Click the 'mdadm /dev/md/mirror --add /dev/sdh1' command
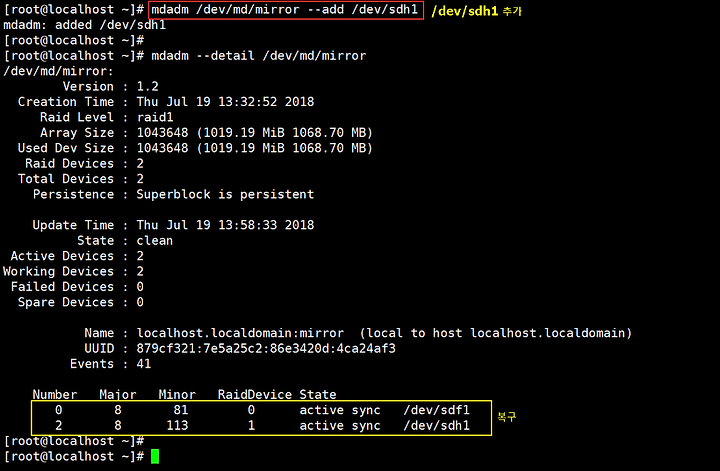This screenshot has width=720, height=471. (x=285, y=10)
